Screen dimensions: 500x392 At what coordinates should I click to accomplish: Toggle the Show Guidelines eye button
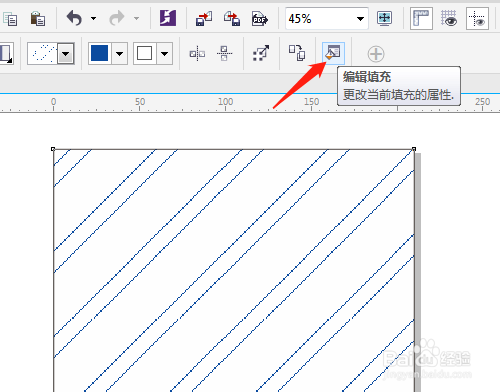pos(477,18)
